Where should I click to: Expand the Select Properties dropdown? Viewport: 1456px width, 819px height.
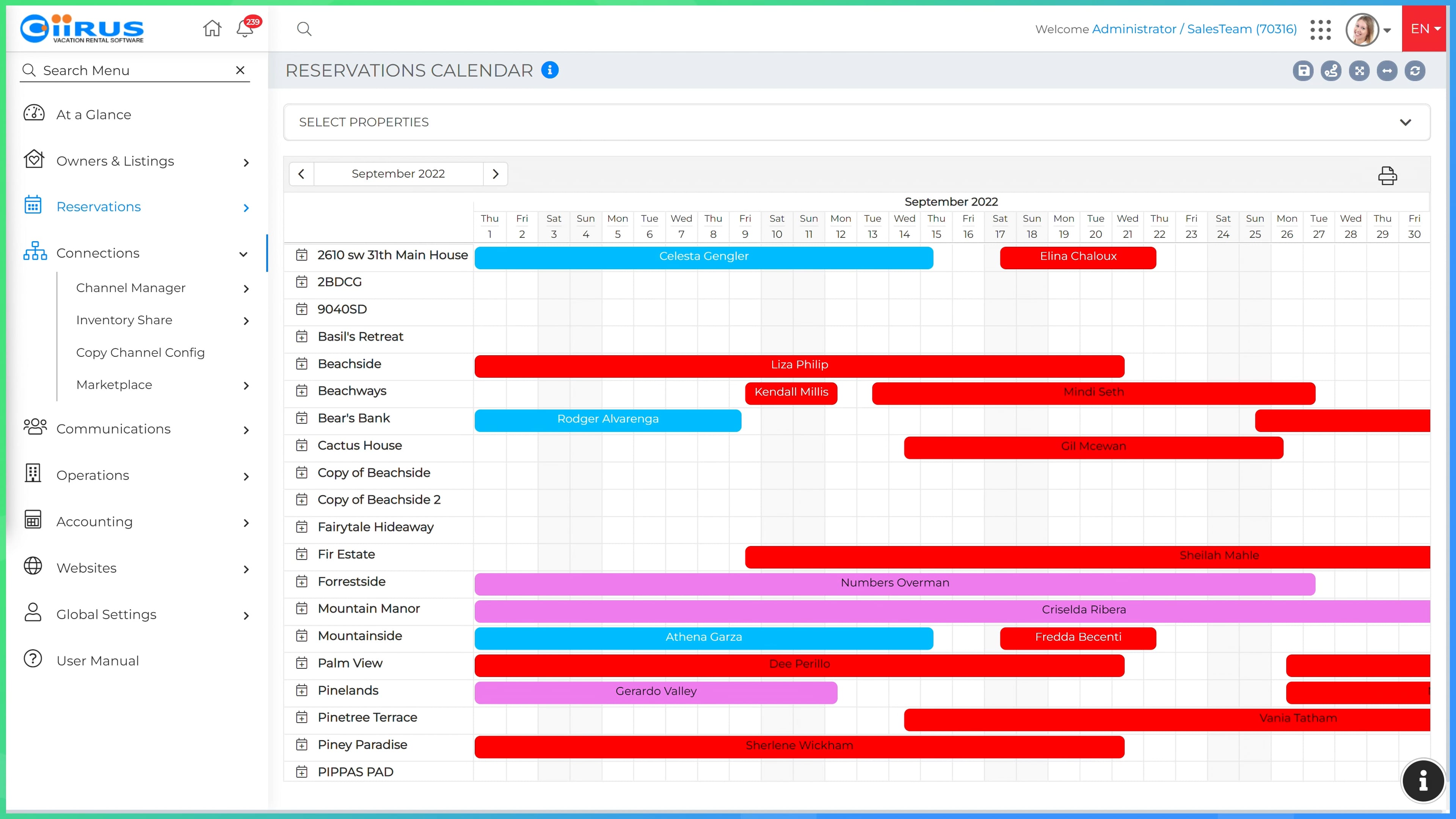point(856,122)
